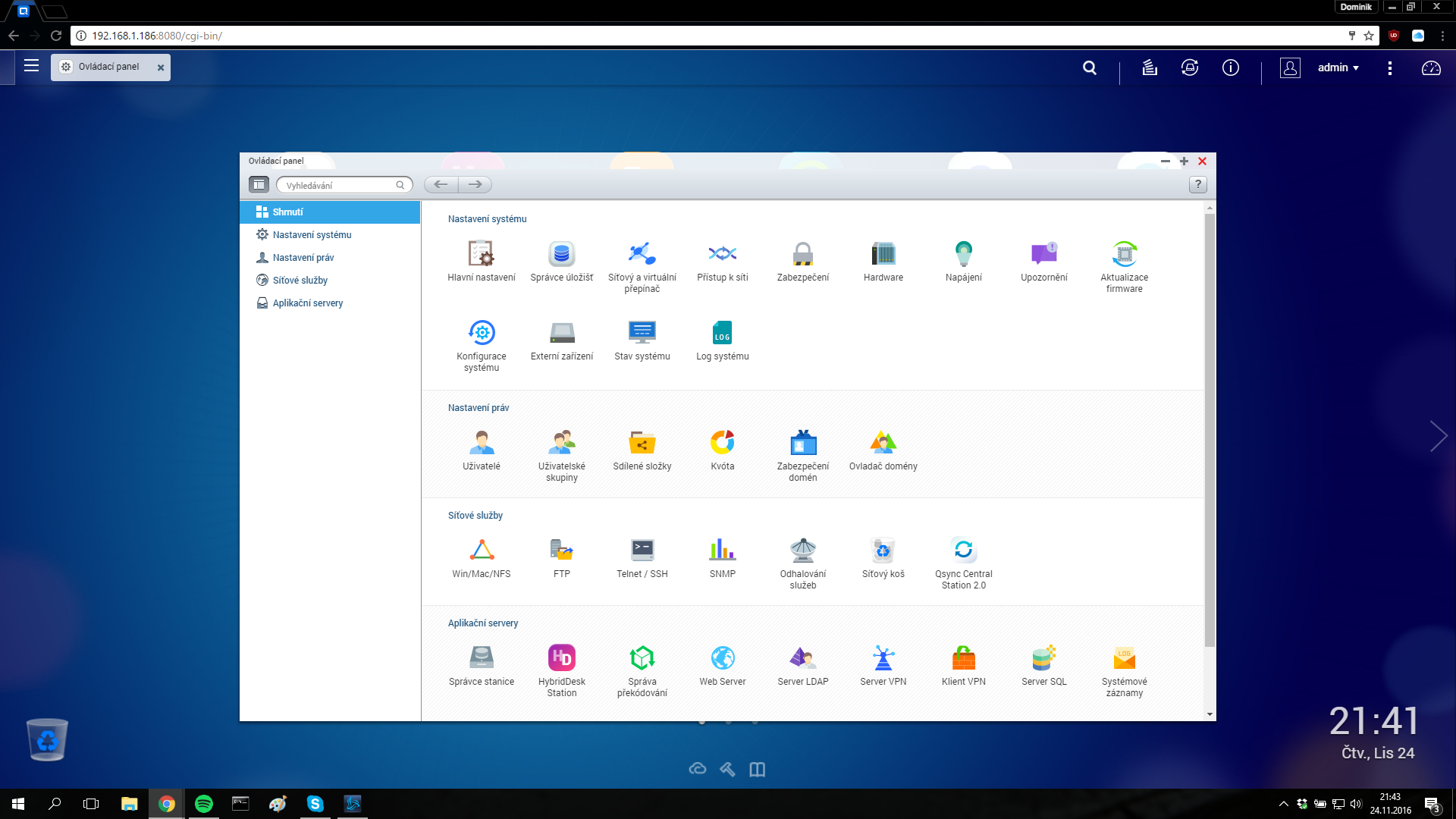Open HybridDesk Station icon
This screenshot has height=819, width=1456.
(x=561, y=658)
